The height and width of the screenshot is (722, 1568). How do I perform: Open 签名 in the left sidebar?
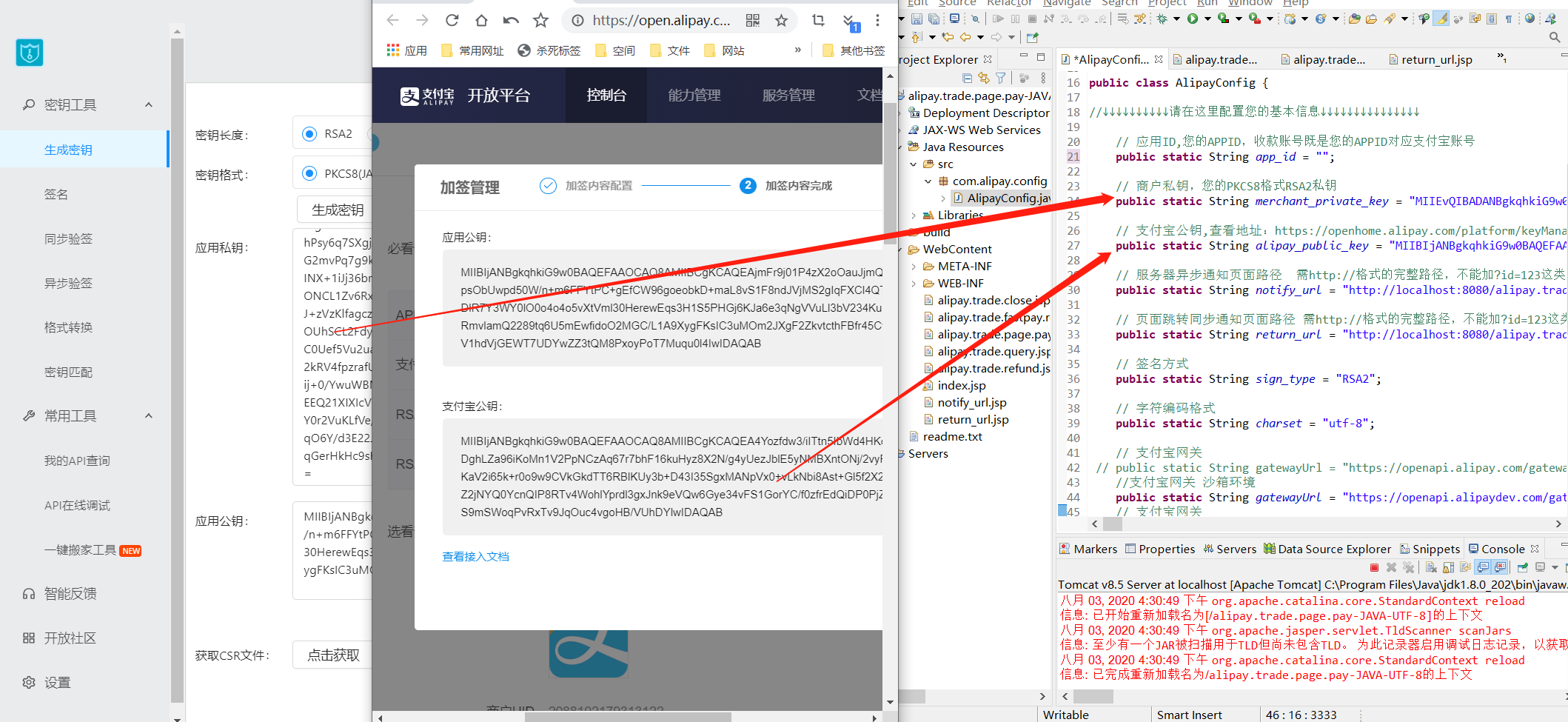click(x=56, y=194)
